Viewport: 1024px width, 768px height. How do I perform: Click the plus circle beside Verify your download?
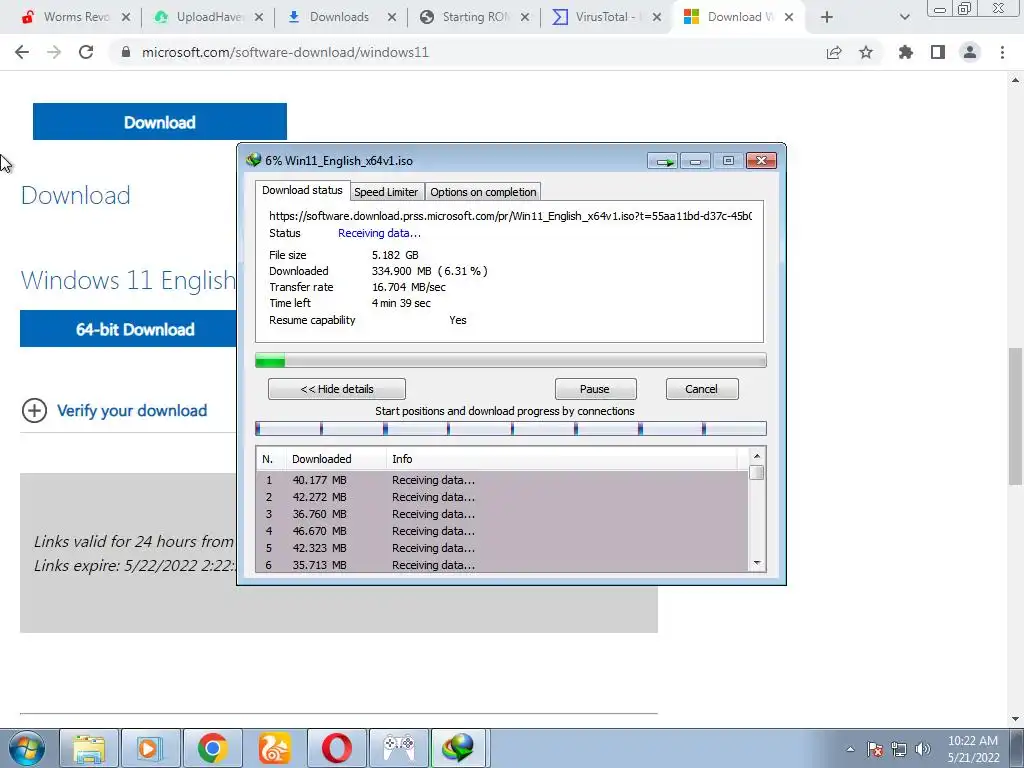coord(34,411)
